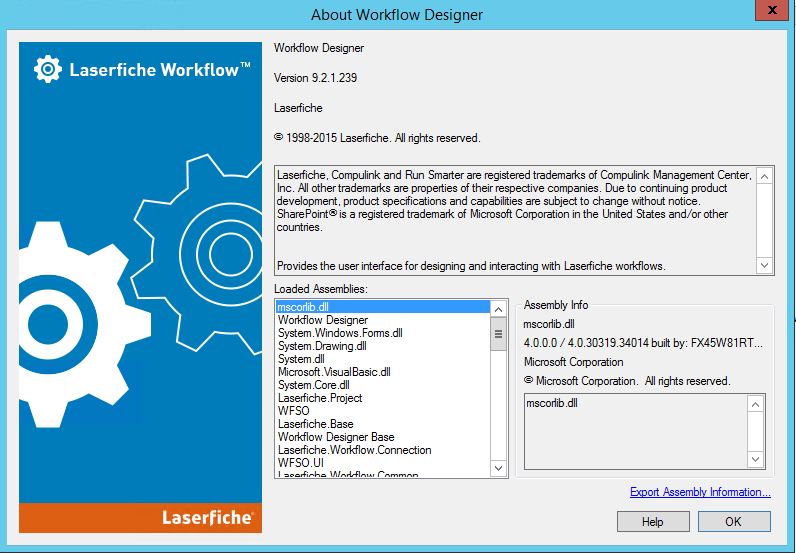Select Microsoft.VisualBasic.dll assembly
Image resolution: width=796 pixels, height=553 pixels.
click(383, 372)
